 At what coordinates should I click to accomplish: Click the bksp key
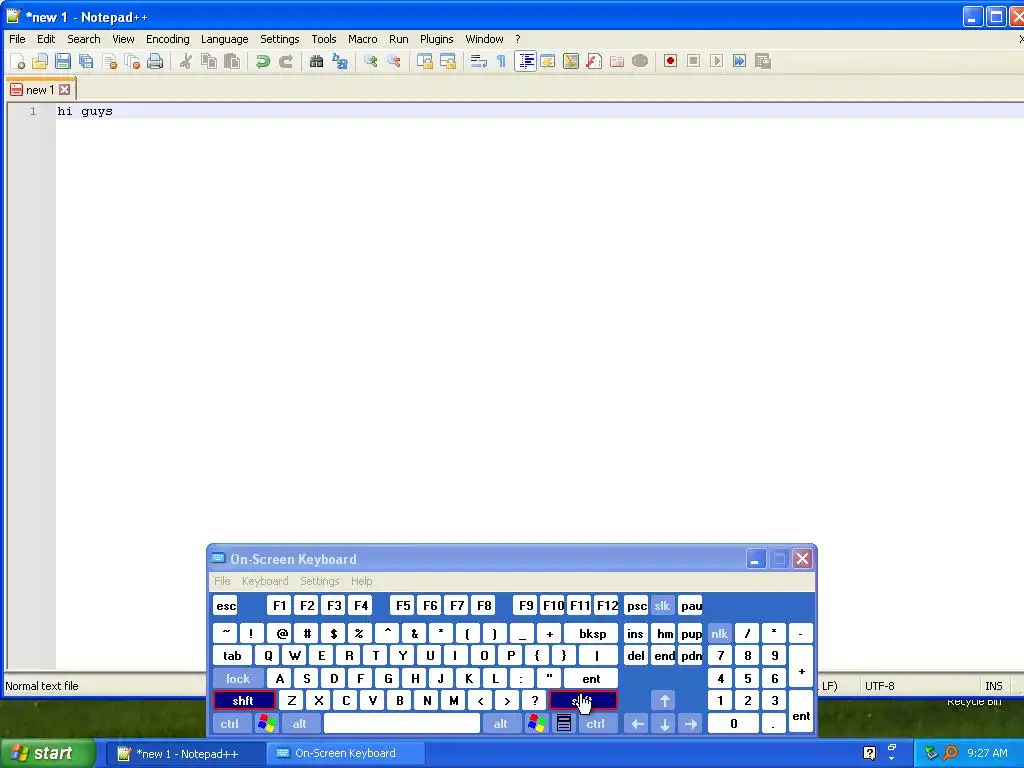point(591,633)
